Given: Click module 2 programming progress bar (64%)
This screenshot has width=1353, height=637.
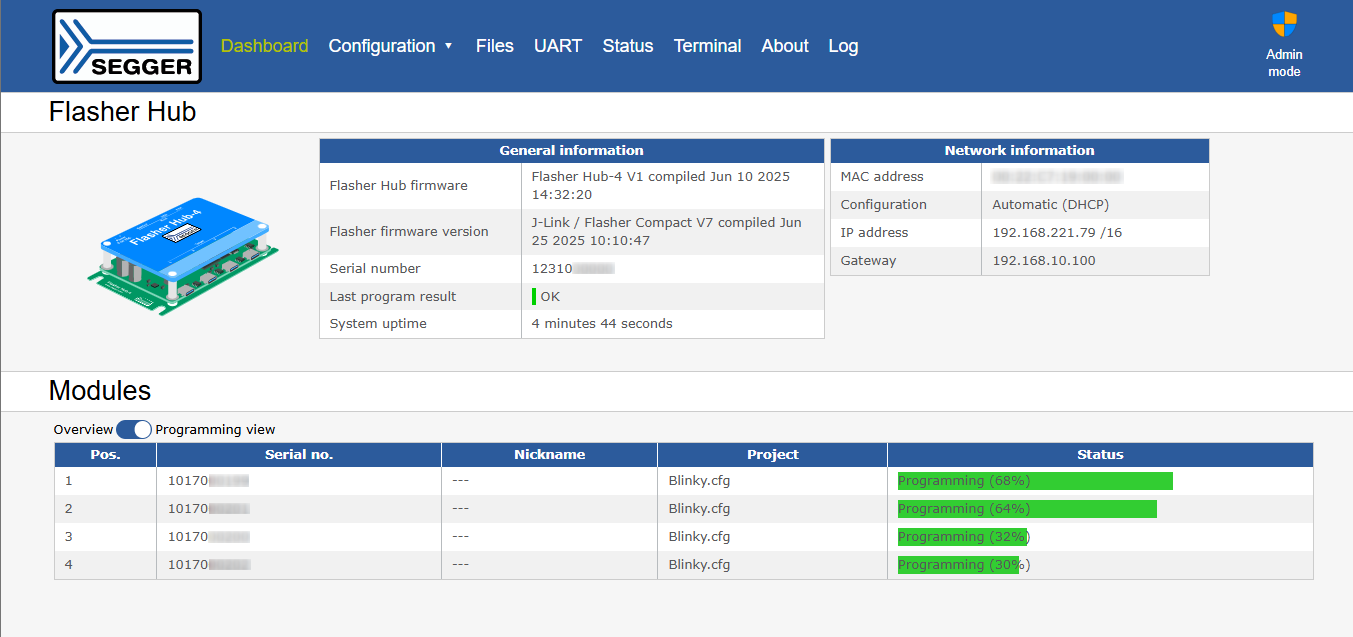Looking at the screenshot, I should 1027,509.
